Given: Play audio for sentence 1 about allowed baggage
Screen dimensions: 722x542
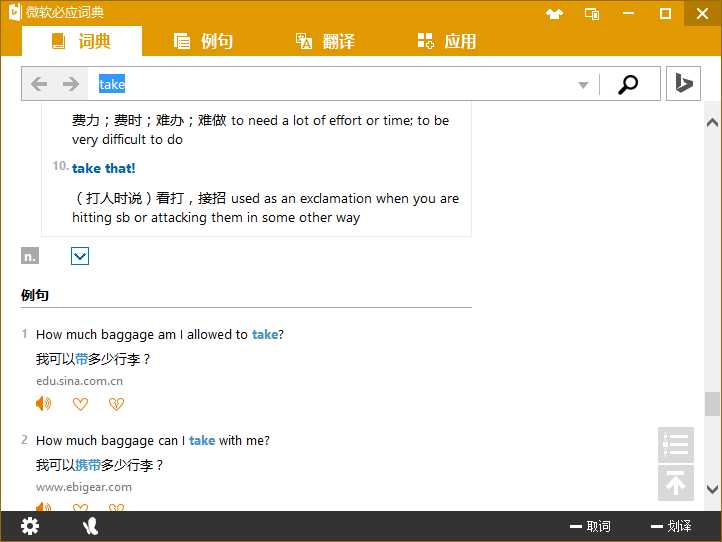Looking at the screenshot, I should 43,403.
